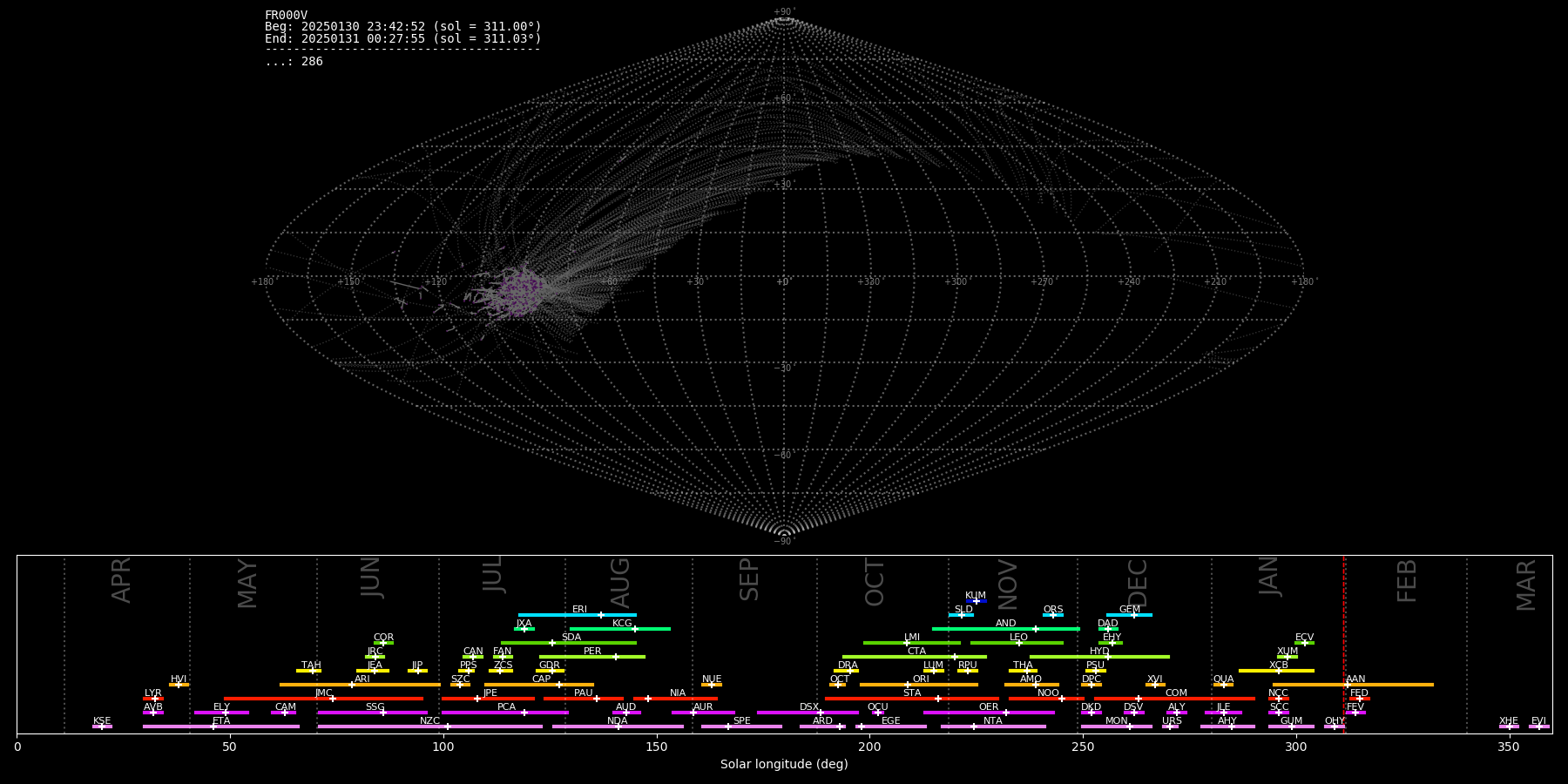Image resolution: width=1568 pixels, height=784 pixels.
Task: Click the cyan SLD activity bar
Action: [961, 615]
